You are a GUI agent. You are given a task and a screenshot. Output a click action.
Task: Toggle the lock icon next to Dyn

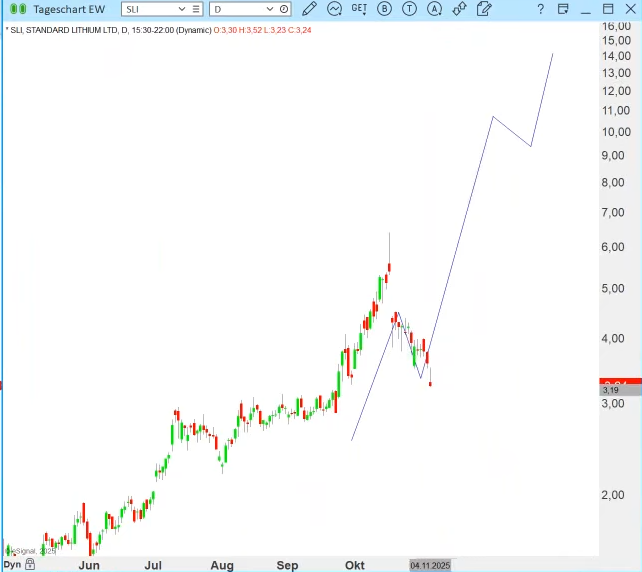point(30,565)
